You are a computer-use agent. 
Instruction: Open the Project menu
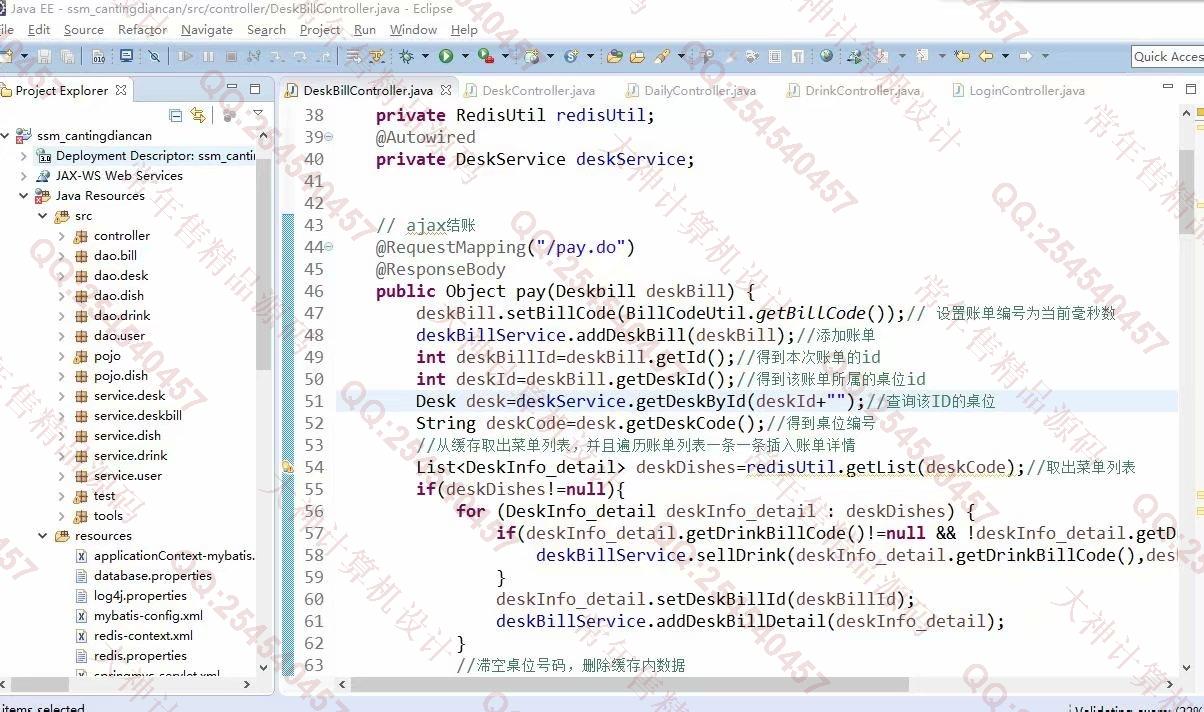click(320, 30)
